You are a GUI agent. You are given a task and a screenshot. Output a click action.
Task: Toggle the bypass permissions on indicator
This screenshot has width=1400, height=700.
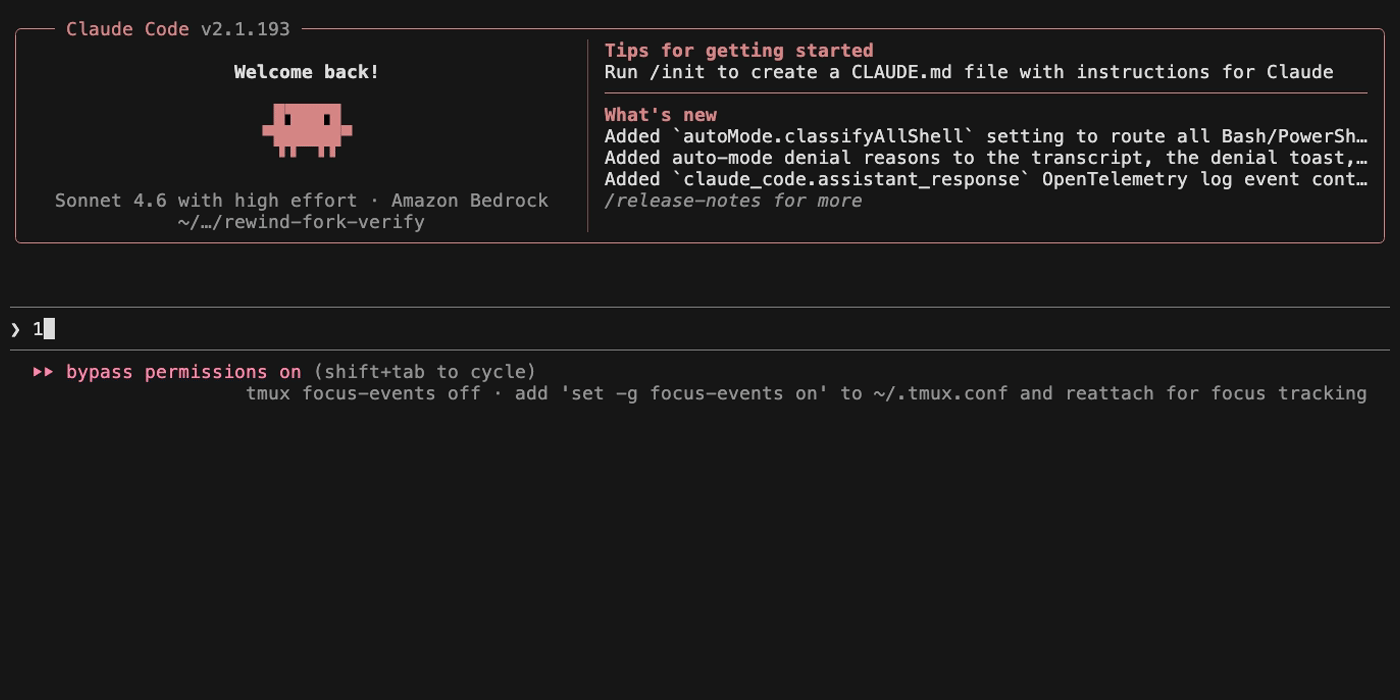pos(183,372)
